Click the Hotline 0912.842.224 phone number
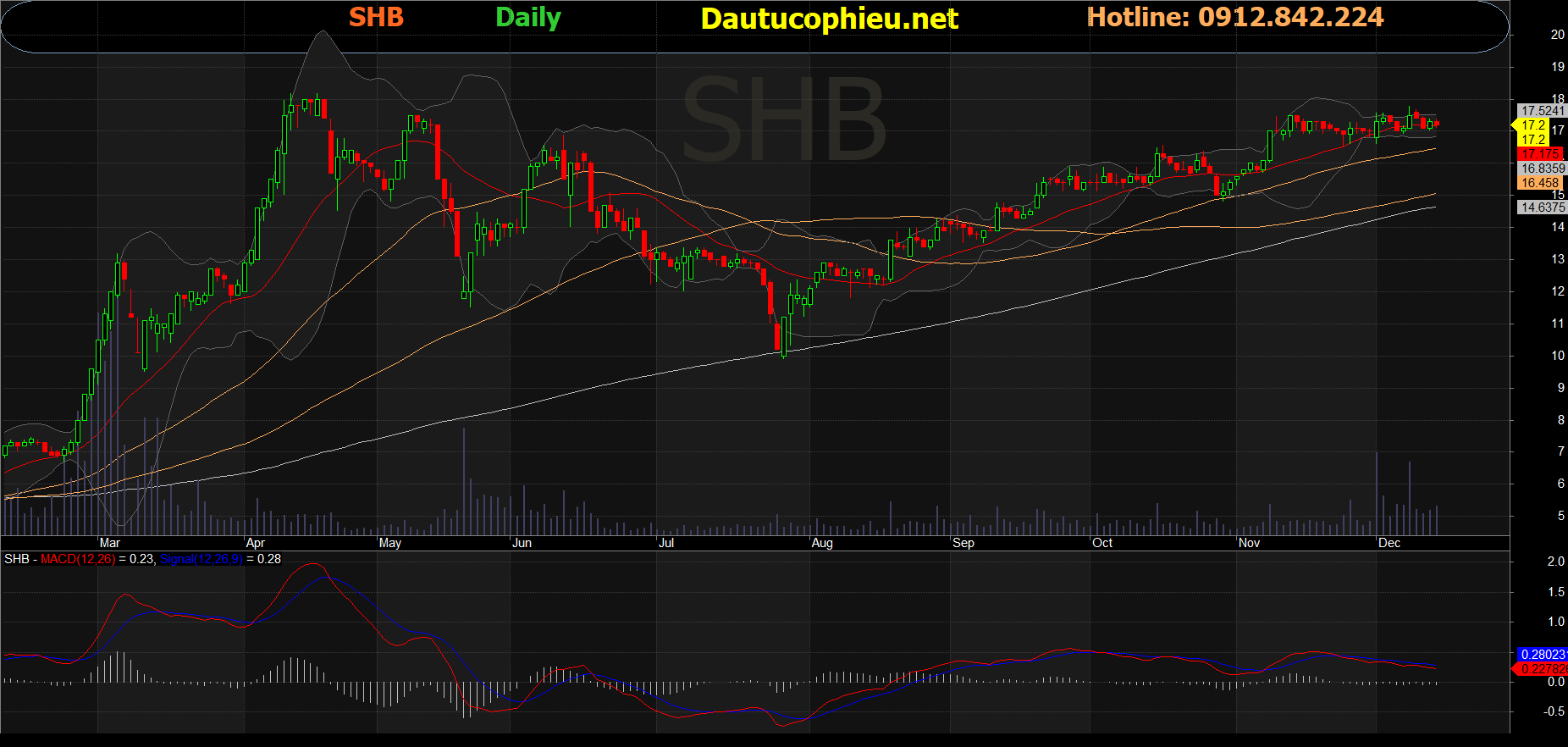1568x747 pixels. click(1235, 17)
